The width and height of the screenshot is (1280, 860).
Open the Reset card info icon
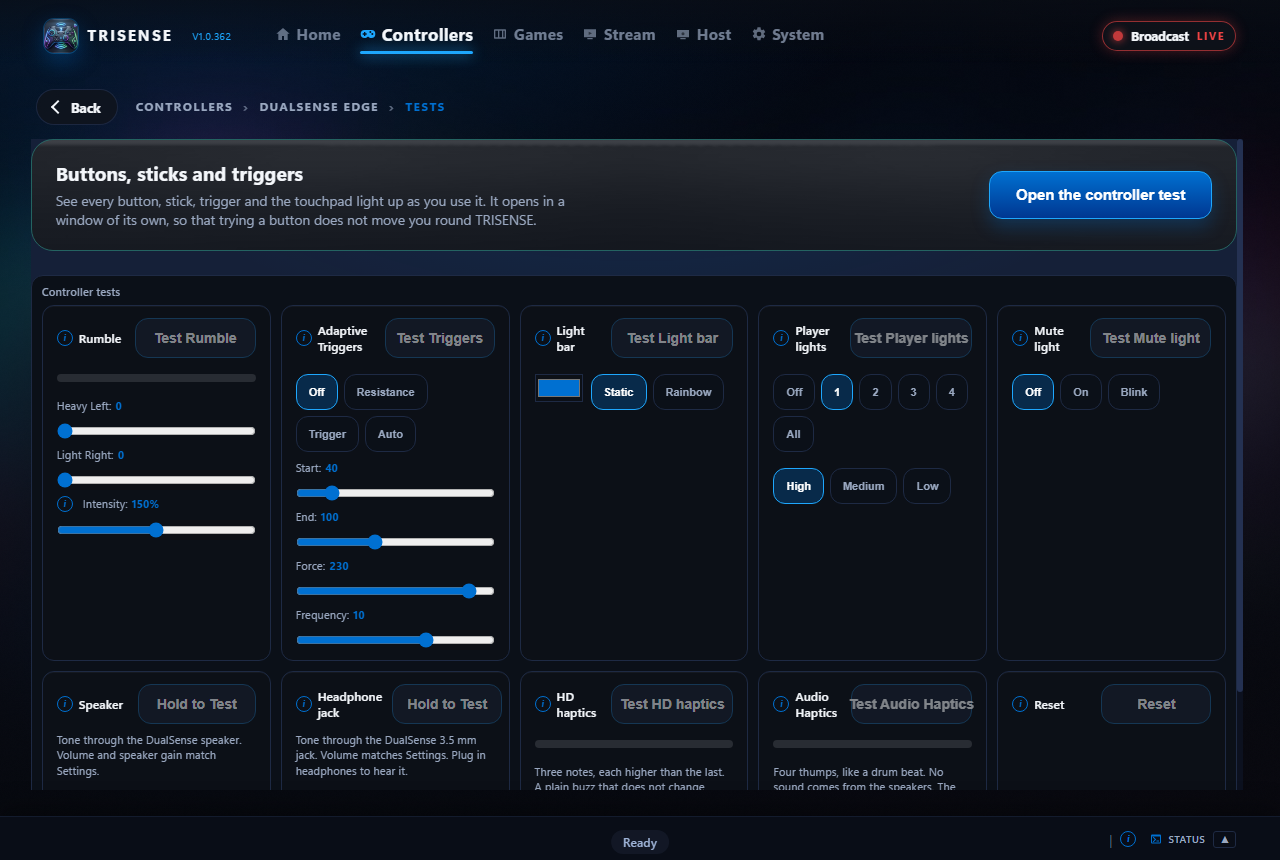(1021, 704)
